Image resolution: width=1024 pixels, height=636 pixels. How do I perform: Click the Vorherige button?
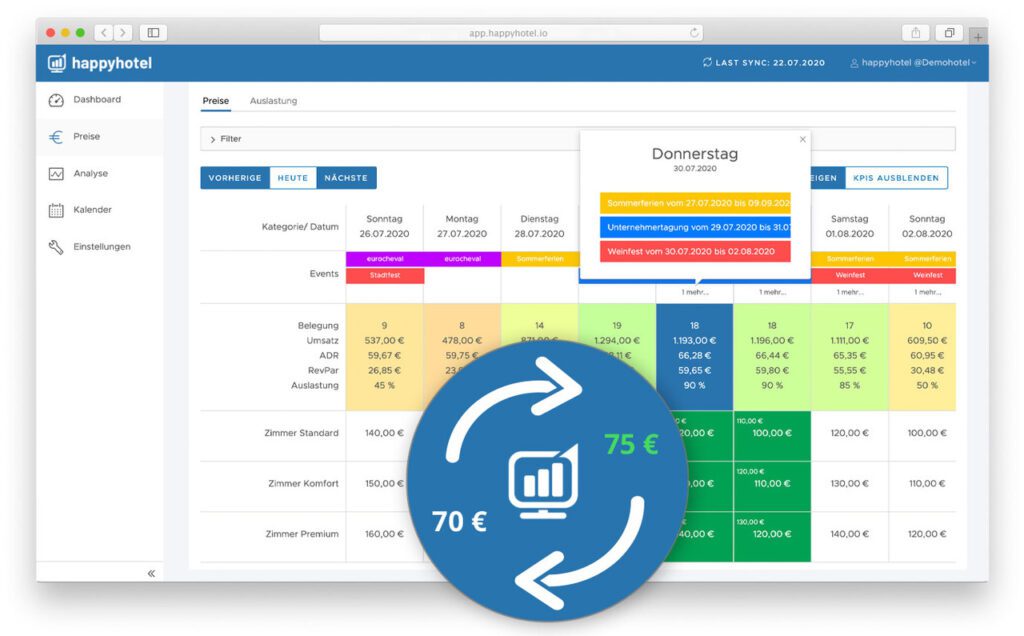pos(235,178)
